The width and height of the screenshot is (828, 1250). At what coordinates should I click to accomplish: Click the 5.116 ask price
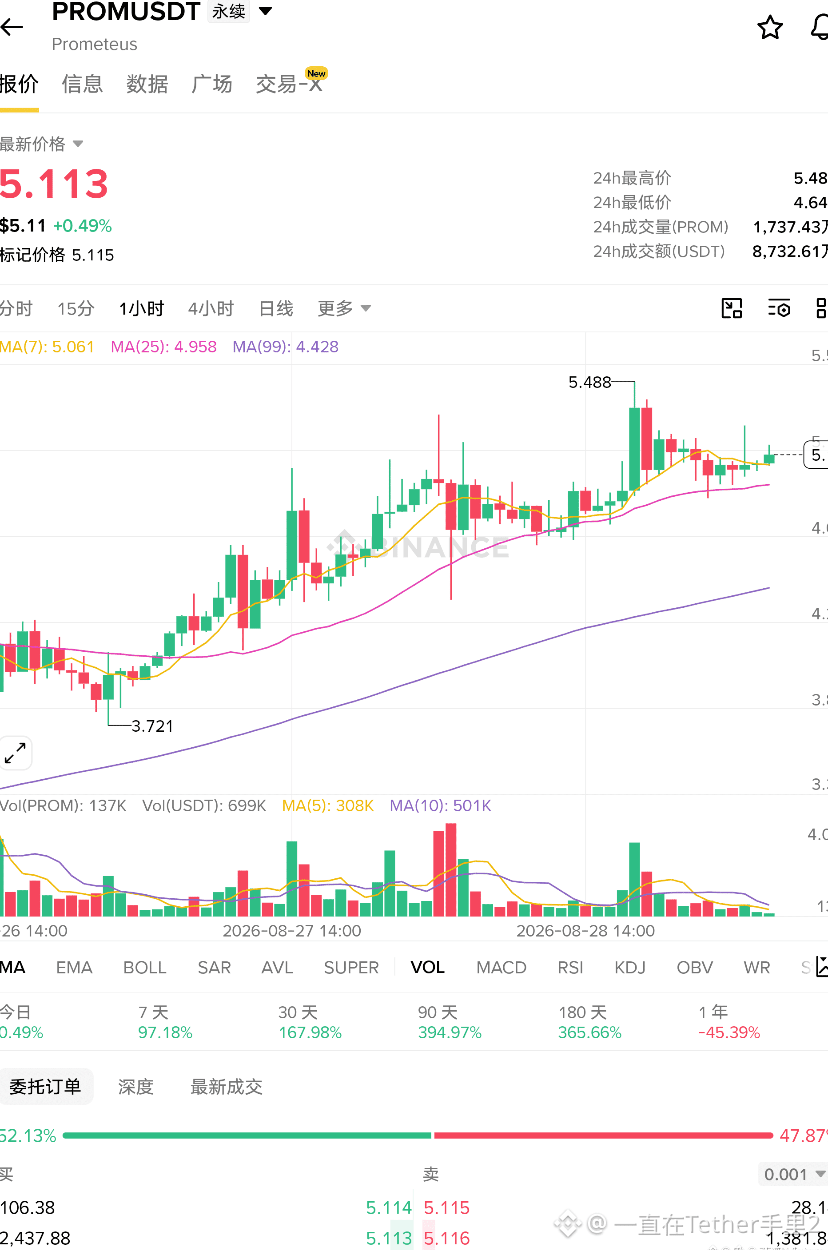point(446,1239)
